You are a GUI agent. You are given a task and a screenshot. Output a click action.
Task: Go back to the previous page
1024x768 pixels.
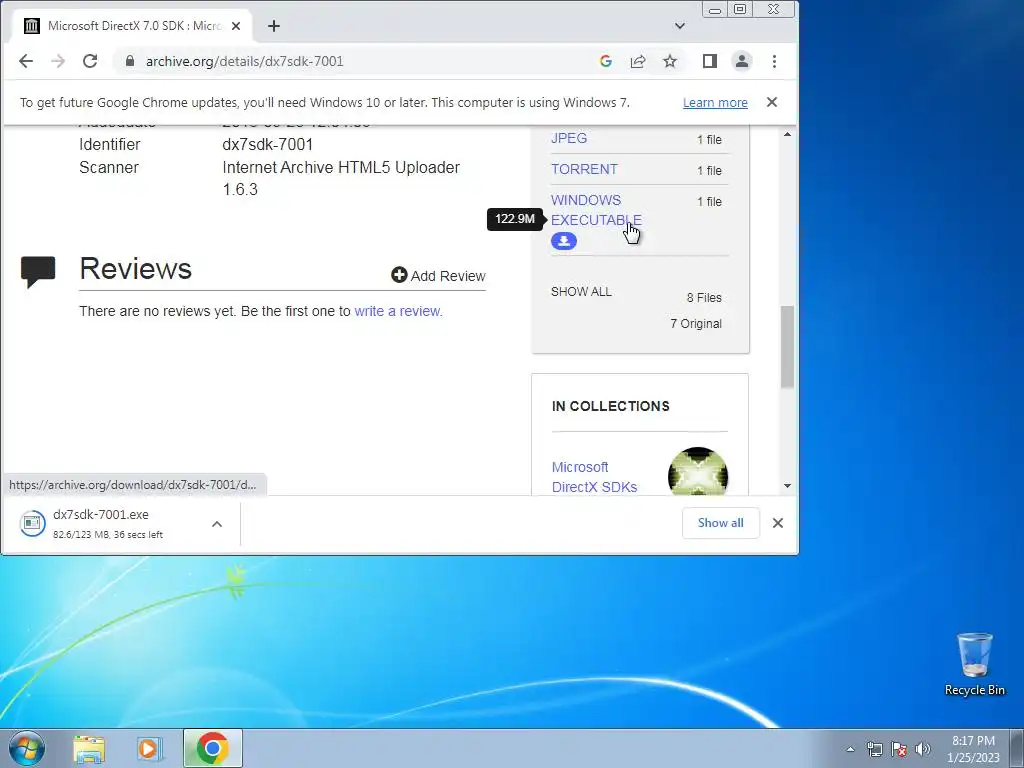(x=25, y=61)
